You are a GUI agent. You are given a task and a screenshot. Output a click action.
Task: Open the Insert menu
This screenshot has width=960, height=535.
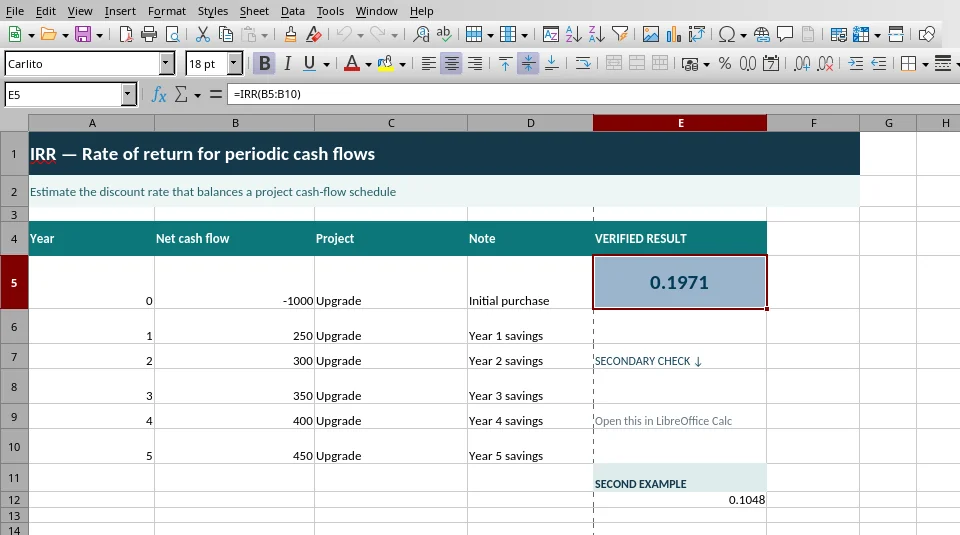click(120, 11)
